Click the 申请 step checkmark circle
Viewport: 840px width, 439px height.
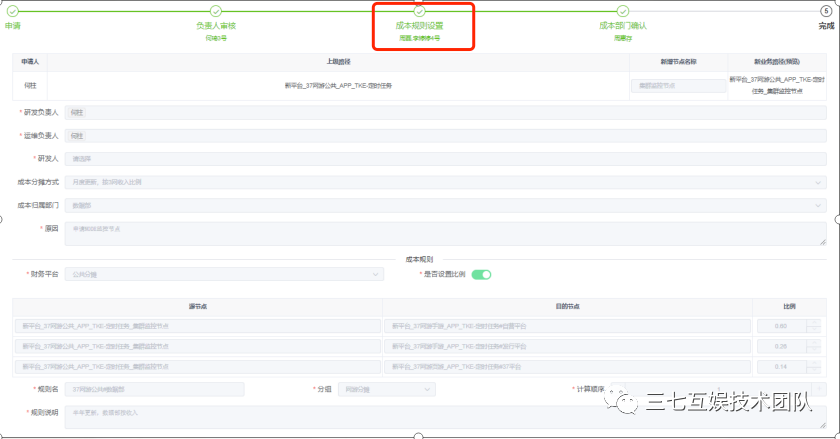[13, 11]
